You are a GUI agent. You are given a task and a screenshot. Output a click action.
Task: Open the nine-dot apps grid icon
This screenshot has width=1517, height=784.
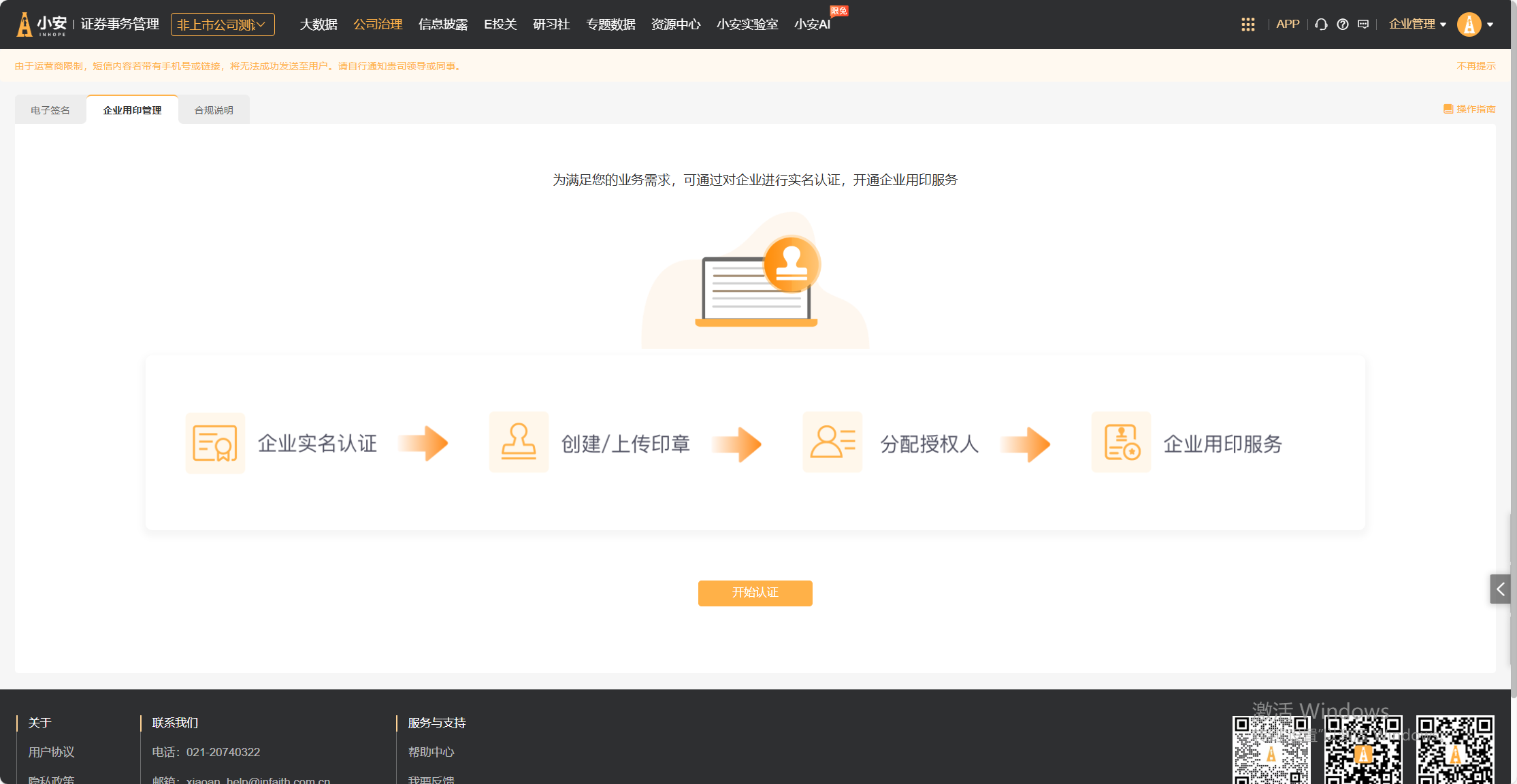(x=1247, y=24)
